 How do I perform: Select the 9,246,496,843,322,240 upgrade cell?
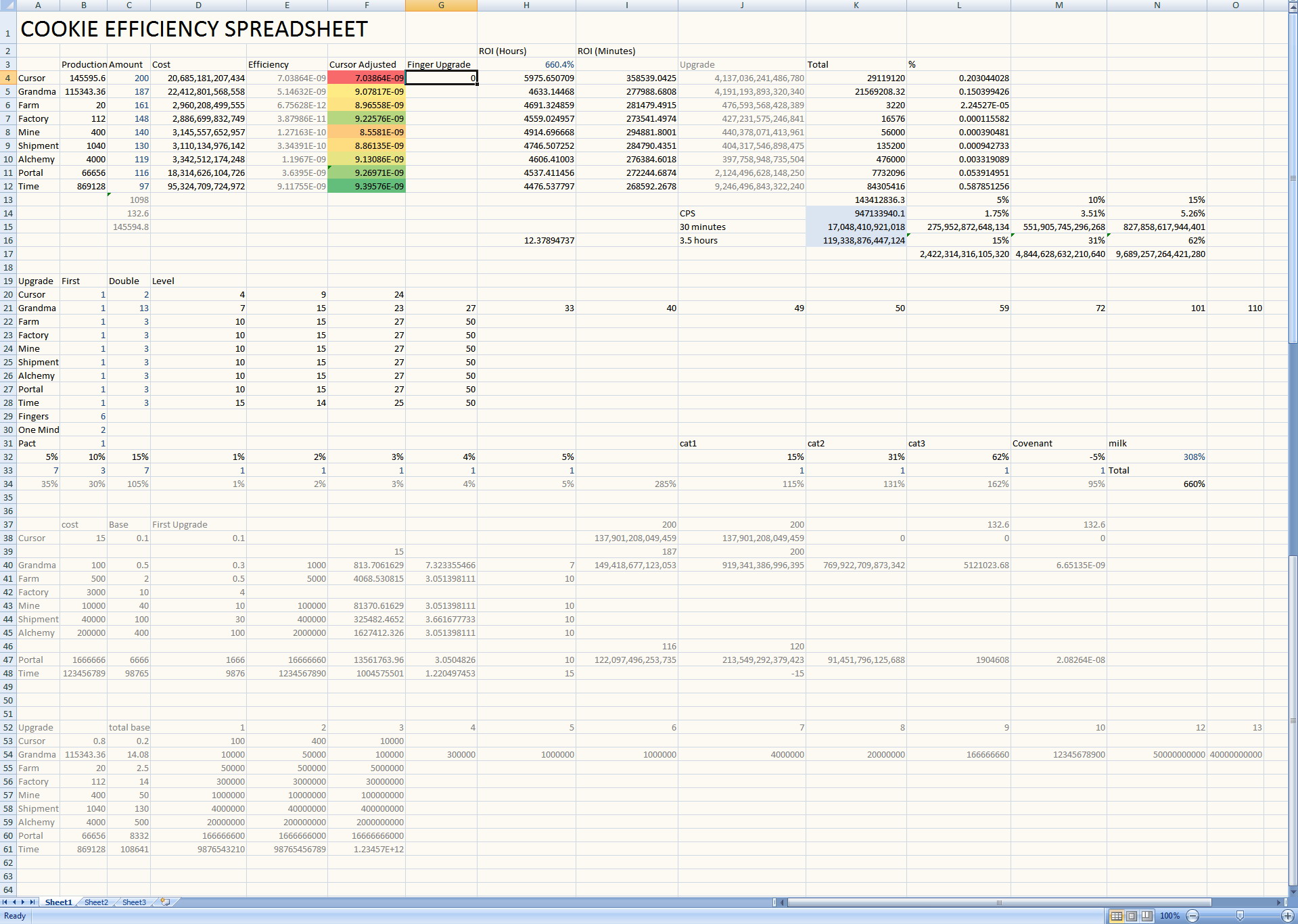[742, 186]
